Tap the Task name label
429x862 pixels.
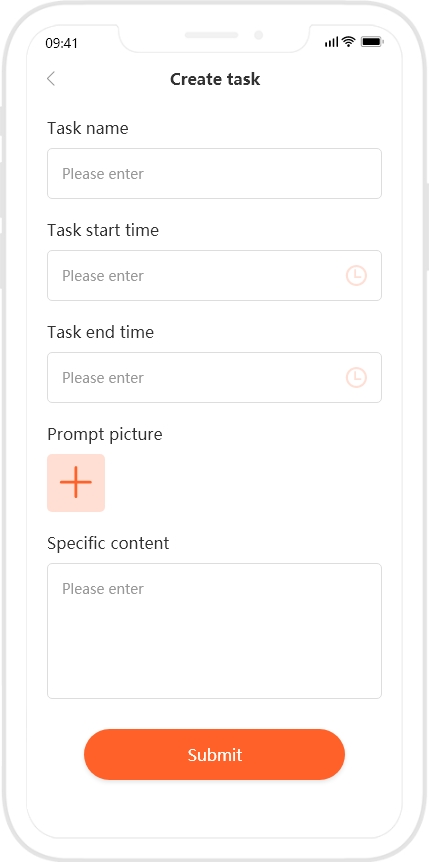click(x=87, y=128)
